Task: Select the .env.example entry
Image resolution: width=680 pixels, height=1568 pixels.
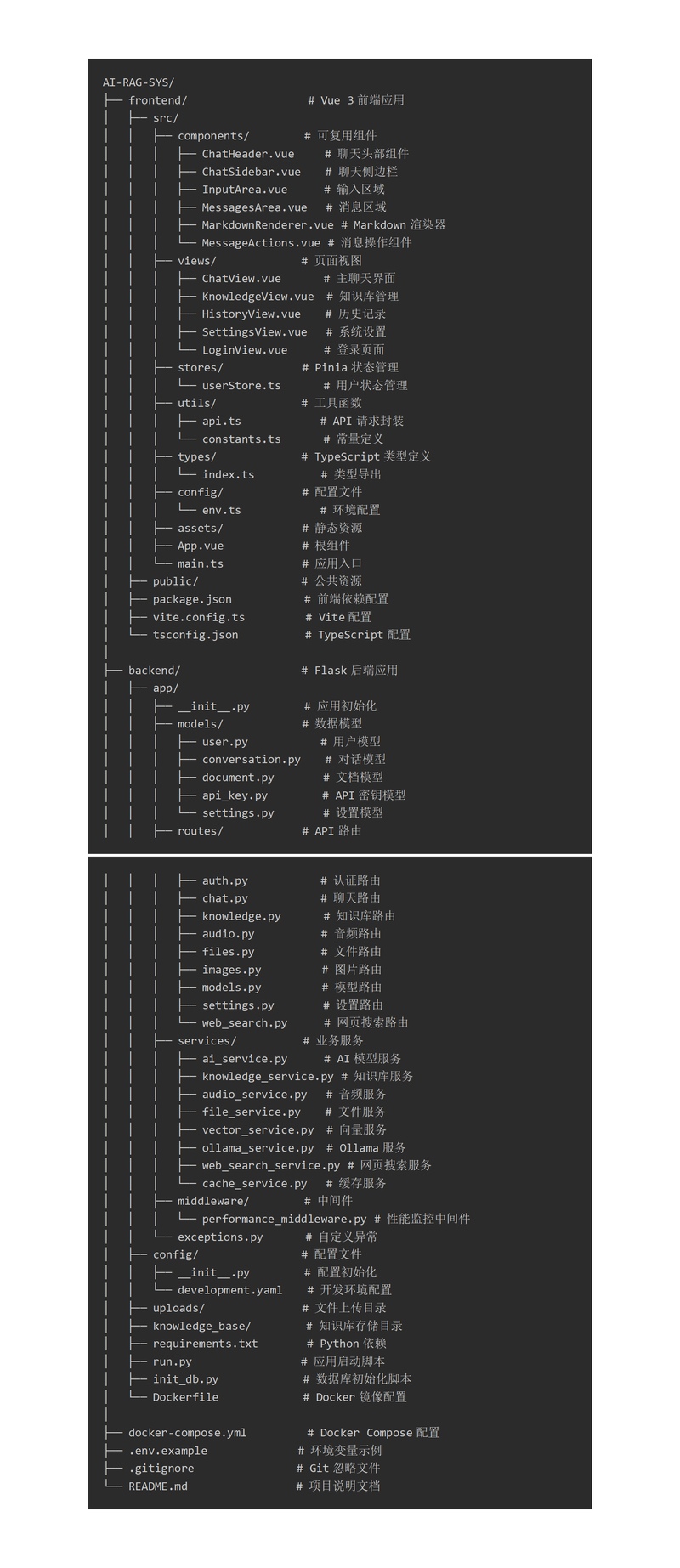Action: click(x=167, y=1451)
